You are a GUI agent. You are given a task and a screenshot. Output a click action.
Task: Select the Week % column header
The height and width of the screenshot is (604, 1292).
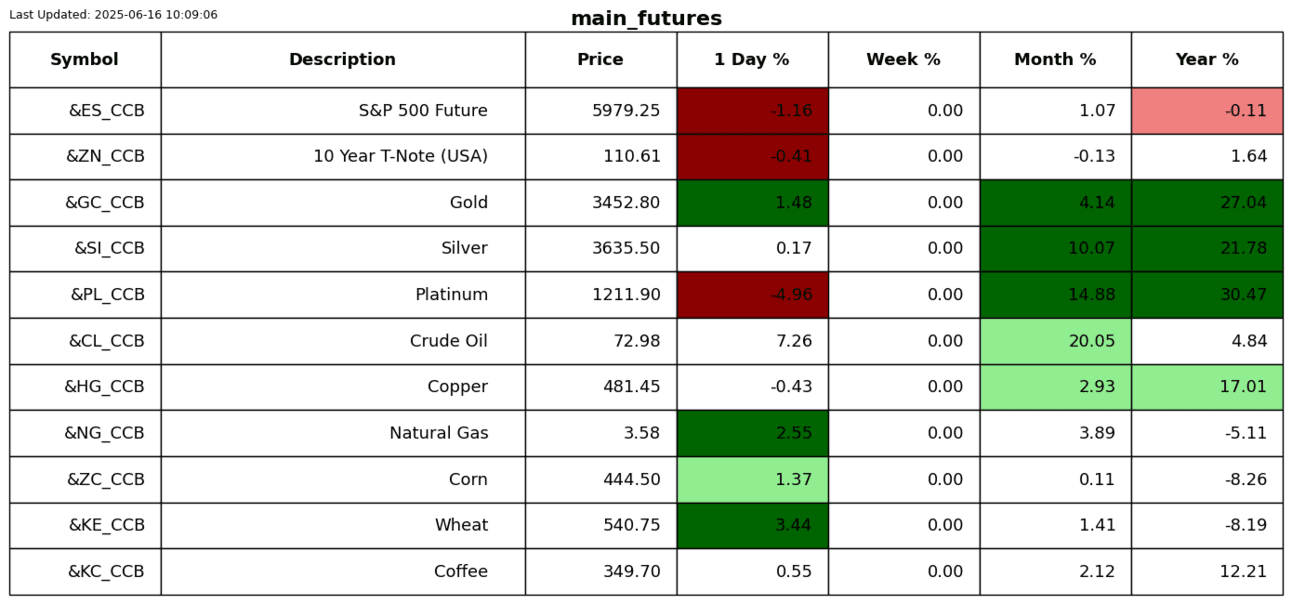click(x=903, y=60)
